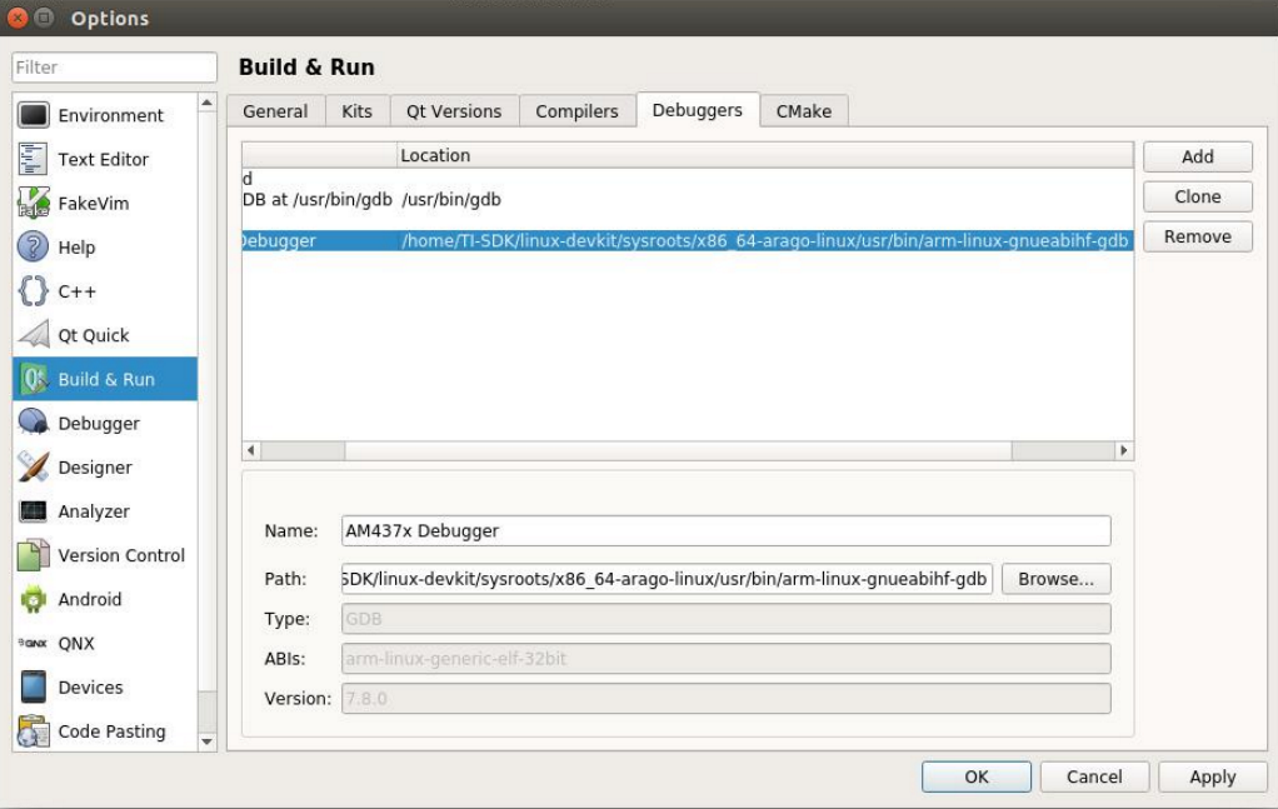Screen dimensions: 1278x809
Task: Clone the selected debugger
Action: (x=1196, y=196)
